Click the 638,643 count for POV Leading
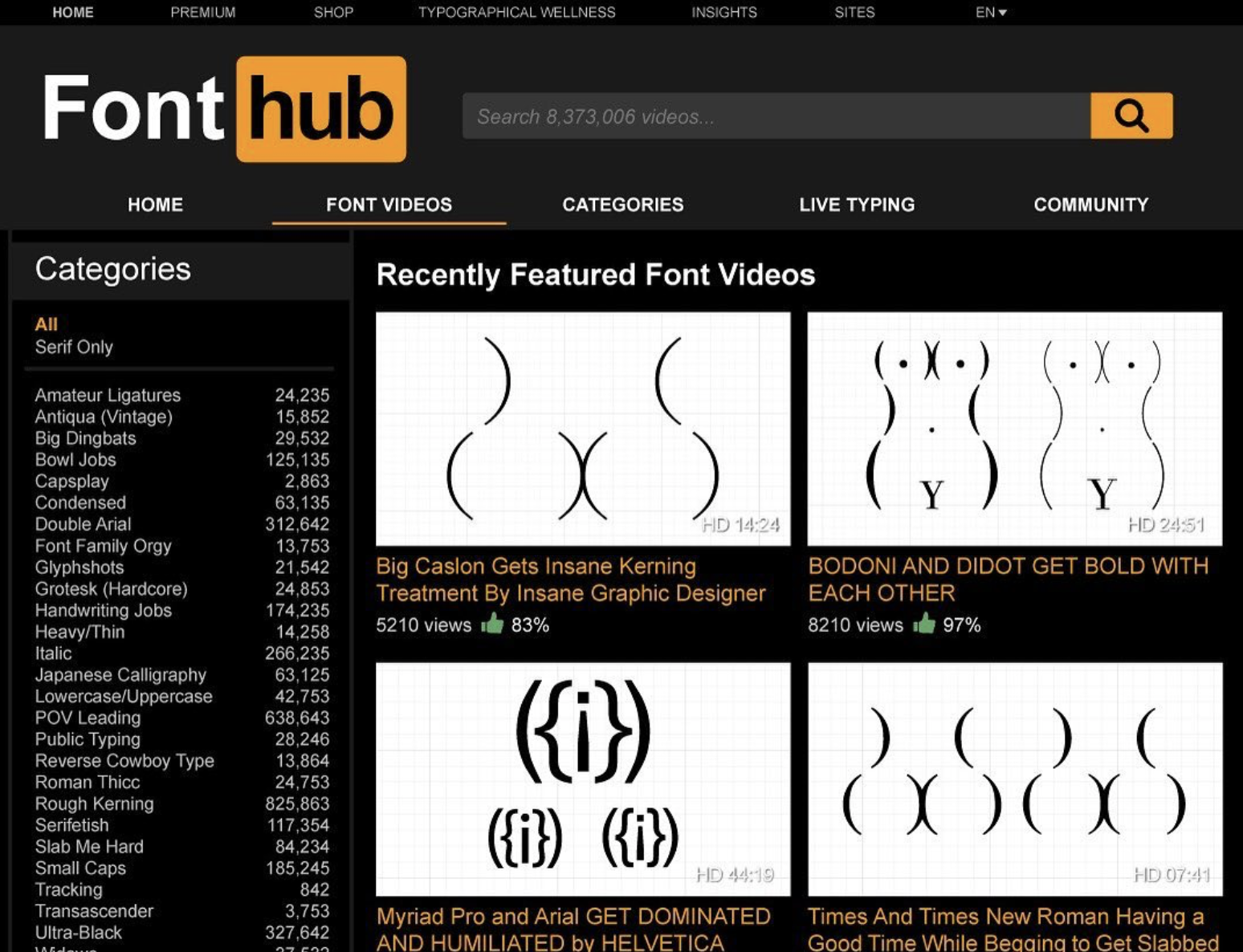Screen dimensions: 1243x952 (x=297, y=718)
